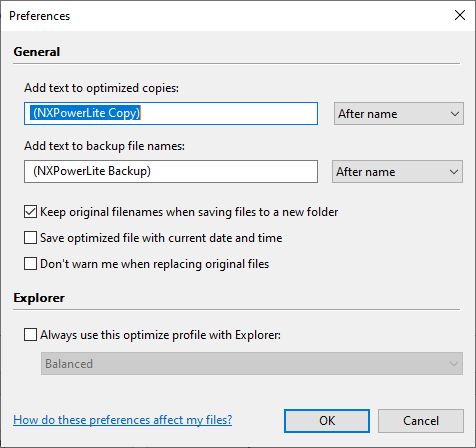
Task: Click the chevron arrow of the backup position dropdown
Action: click(x=454, y=172)
